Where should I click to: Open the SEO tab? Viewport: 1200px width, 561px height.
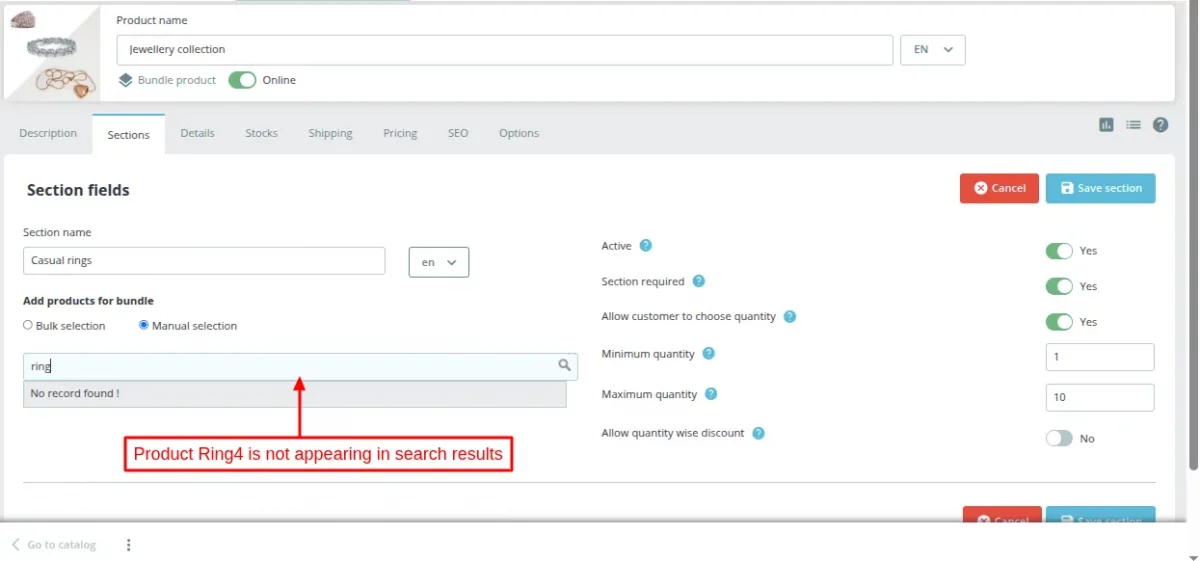tap(458, 133)
